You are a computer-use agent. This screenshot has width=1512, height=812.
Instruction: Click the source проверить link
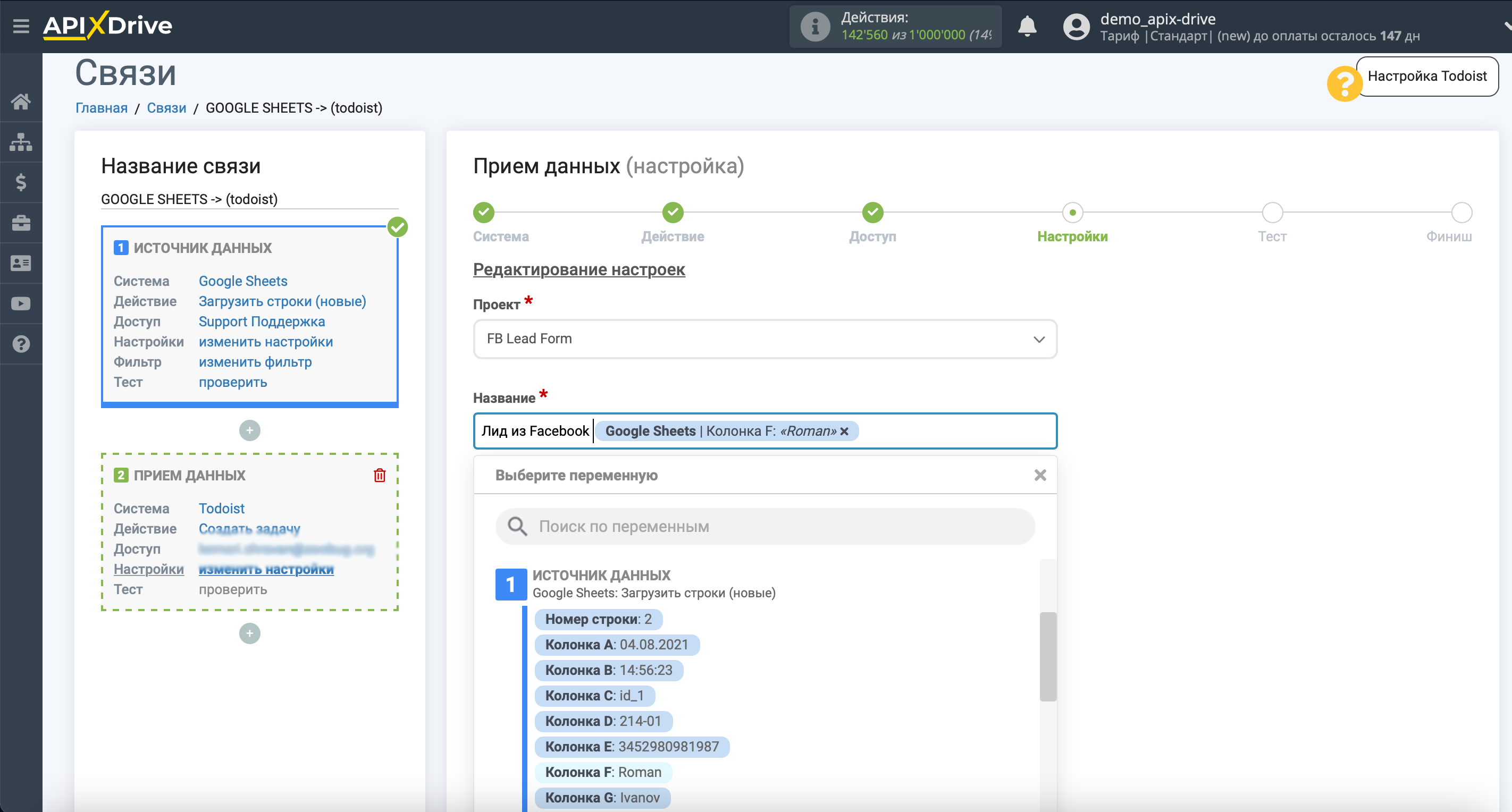(233, 382)
